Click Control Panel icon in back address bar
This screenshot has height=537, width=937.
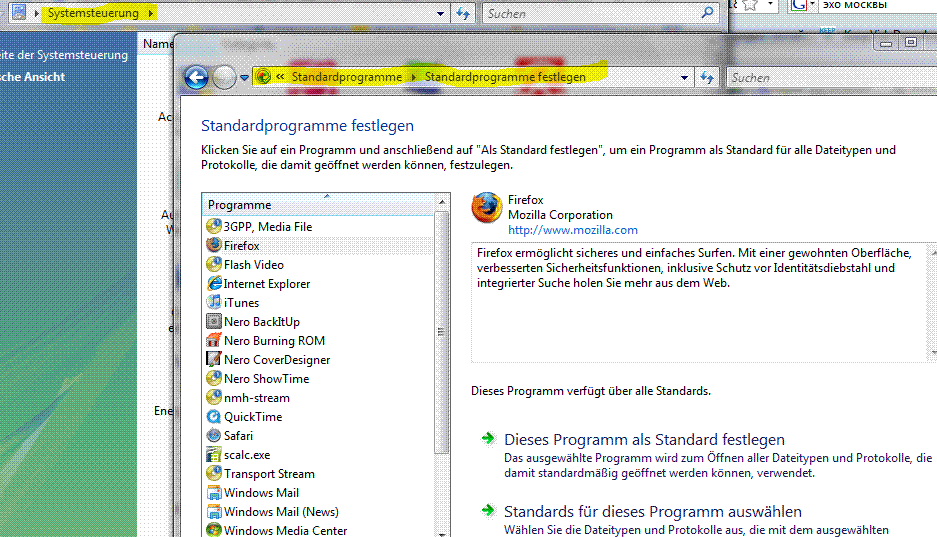click(19, 12)
